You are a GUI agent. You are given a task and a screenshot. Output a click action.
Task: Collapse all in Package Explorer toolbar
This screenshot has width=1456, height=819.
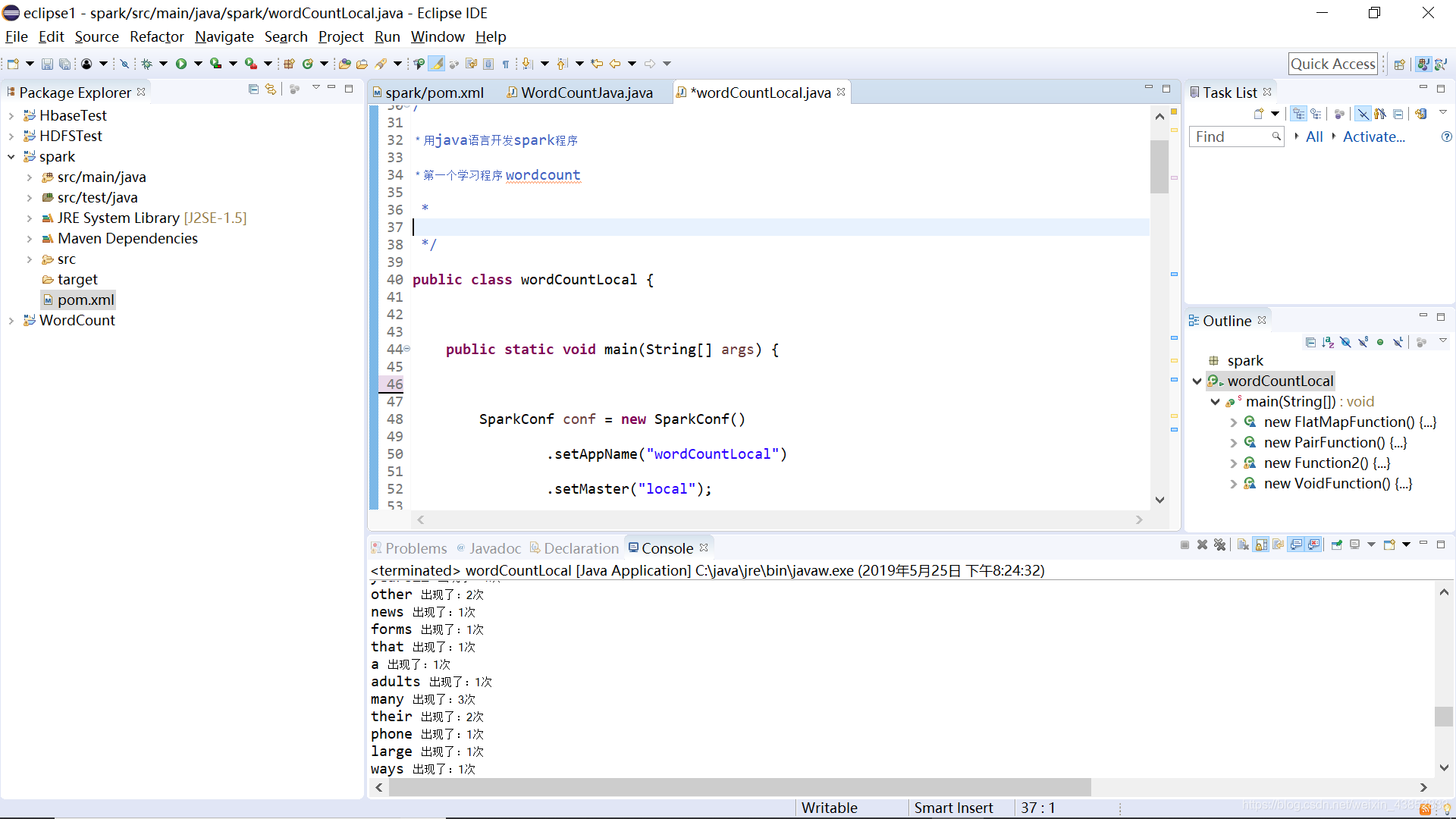(x=253, y=89)
